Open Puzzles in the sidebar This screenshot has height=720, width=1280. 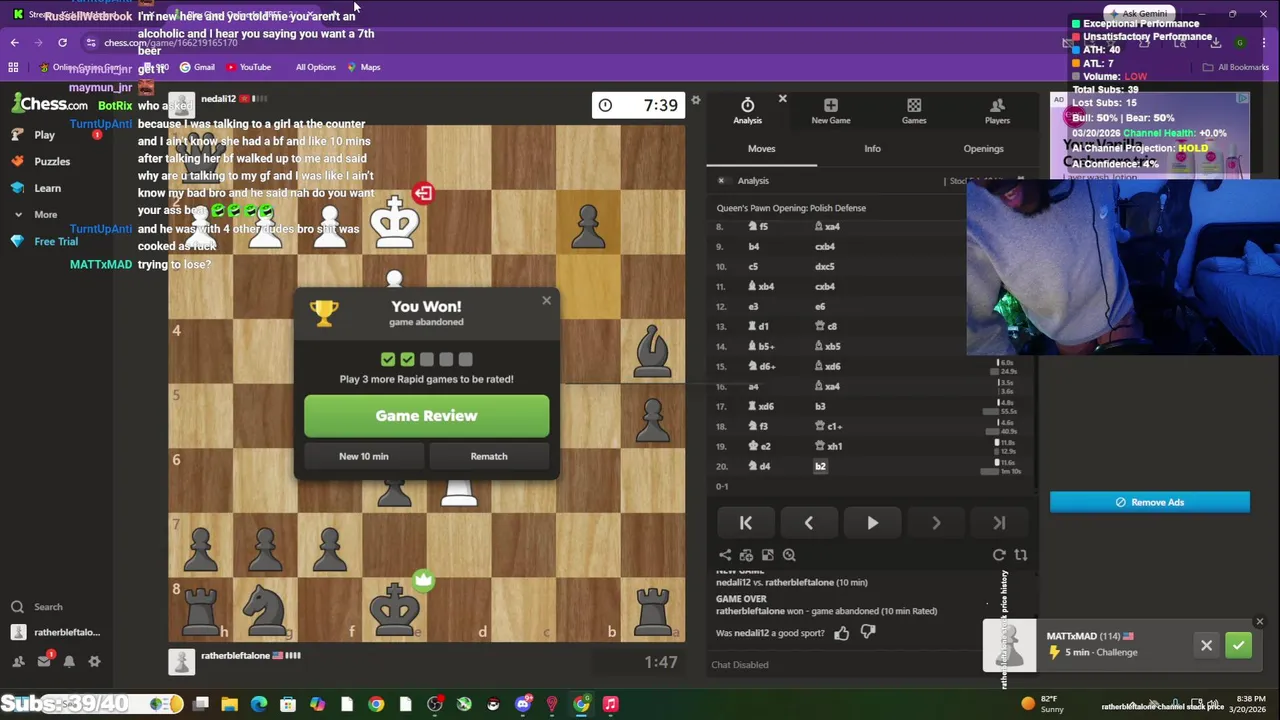click(52, 161)
